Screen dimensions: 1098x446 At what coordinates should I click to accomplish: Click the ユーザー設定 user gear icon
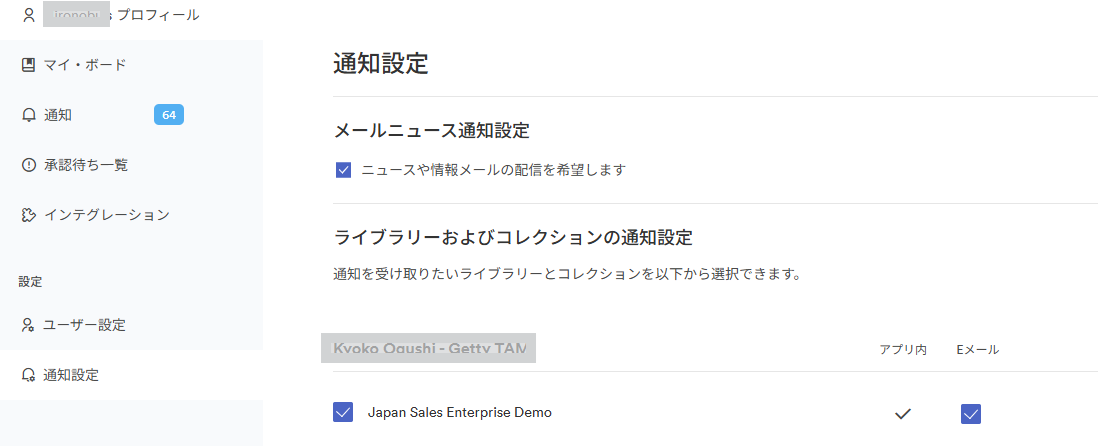coord(29,325)
